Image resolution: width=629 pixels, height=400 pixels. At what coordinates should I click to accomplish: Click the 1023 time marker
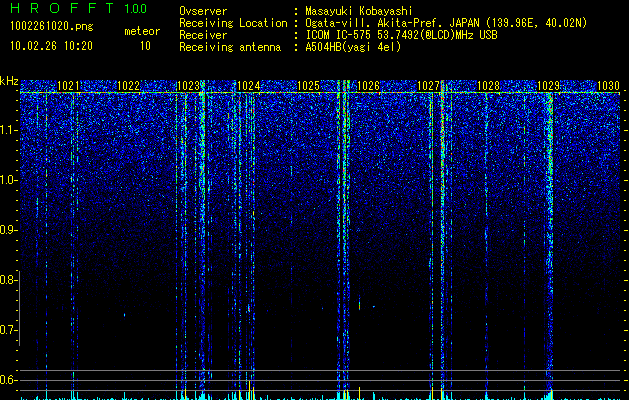(188, 85)
